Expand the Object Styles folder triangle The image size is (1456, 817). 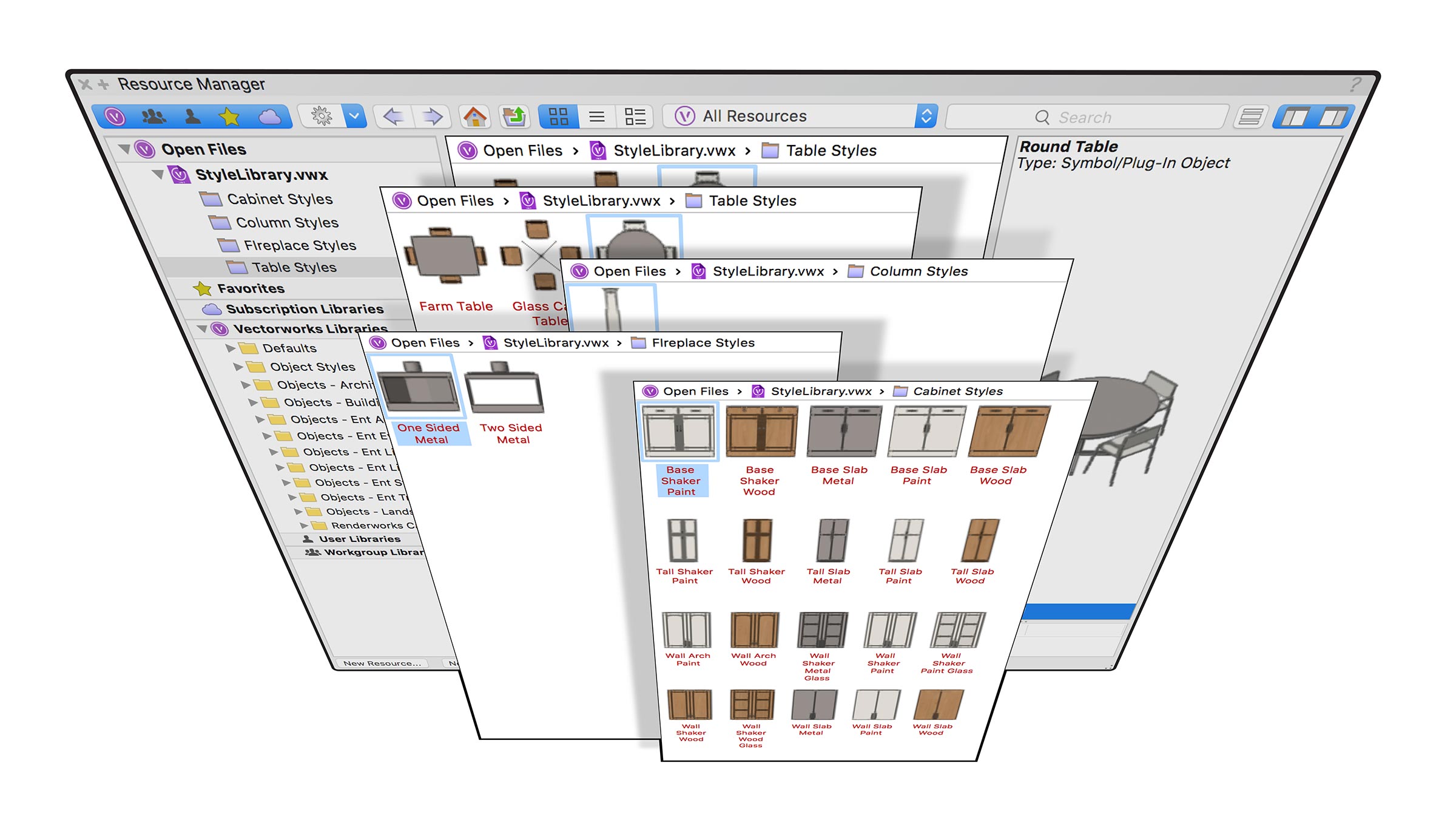point(238,367)
